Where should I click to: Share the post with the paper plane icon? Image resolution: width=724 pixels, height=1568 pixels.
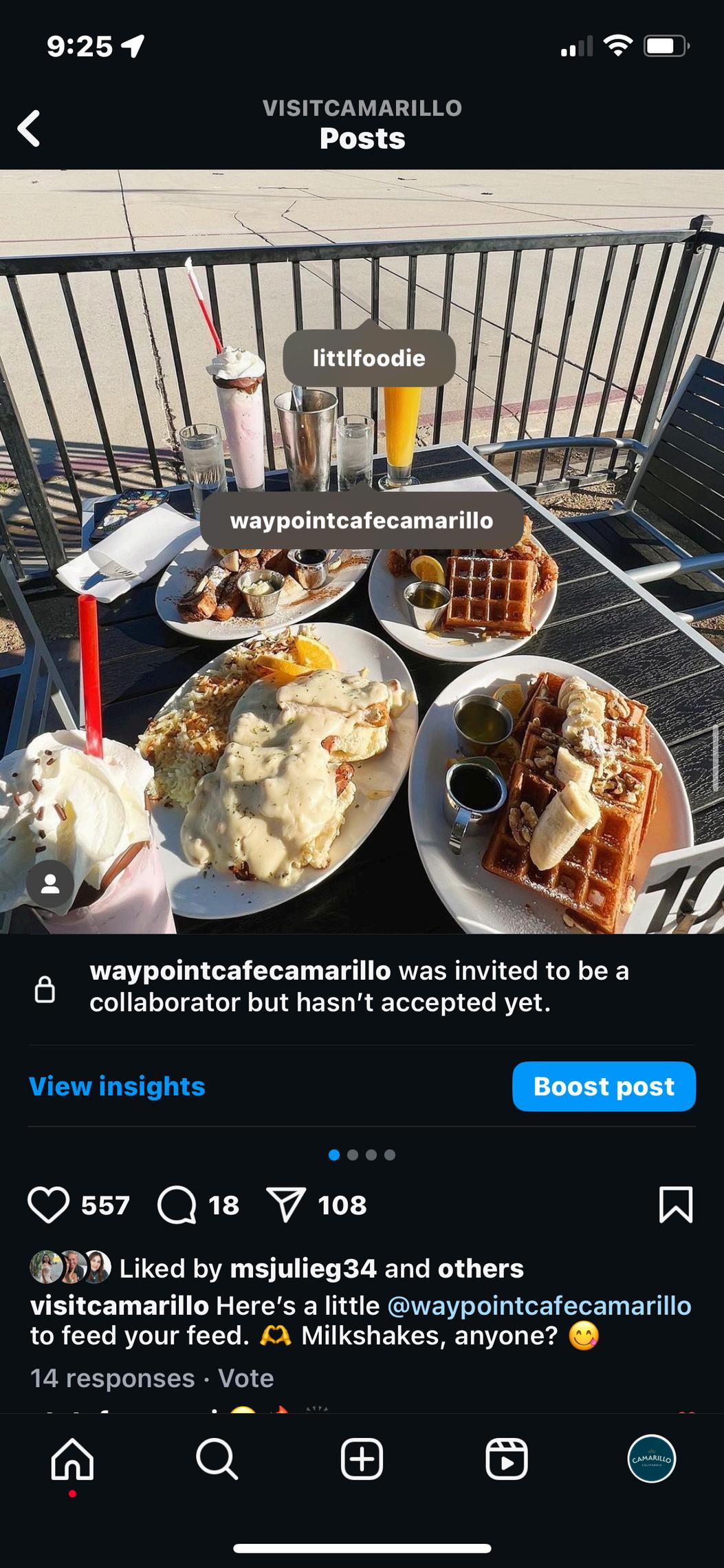pos(285,1205)
